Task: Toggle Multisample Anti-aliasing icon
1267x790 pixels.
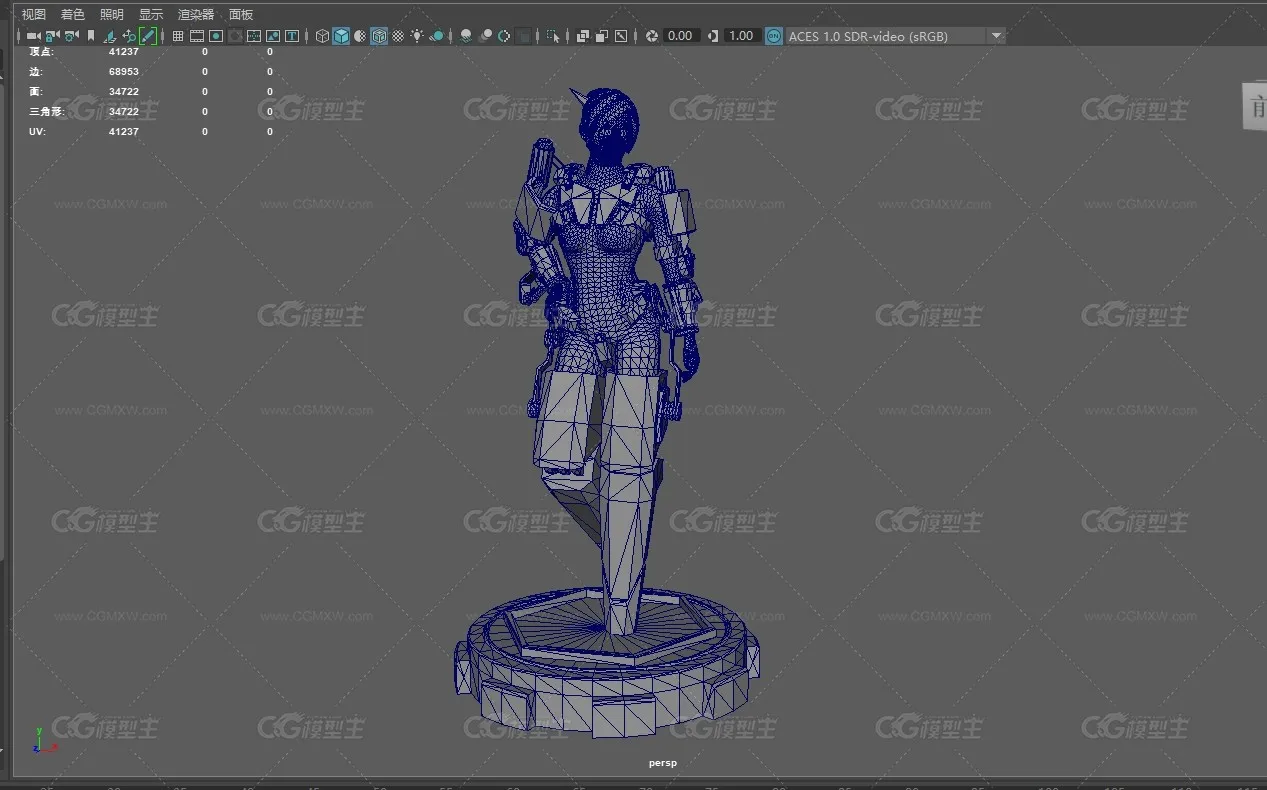Action: tap(504, 36)
